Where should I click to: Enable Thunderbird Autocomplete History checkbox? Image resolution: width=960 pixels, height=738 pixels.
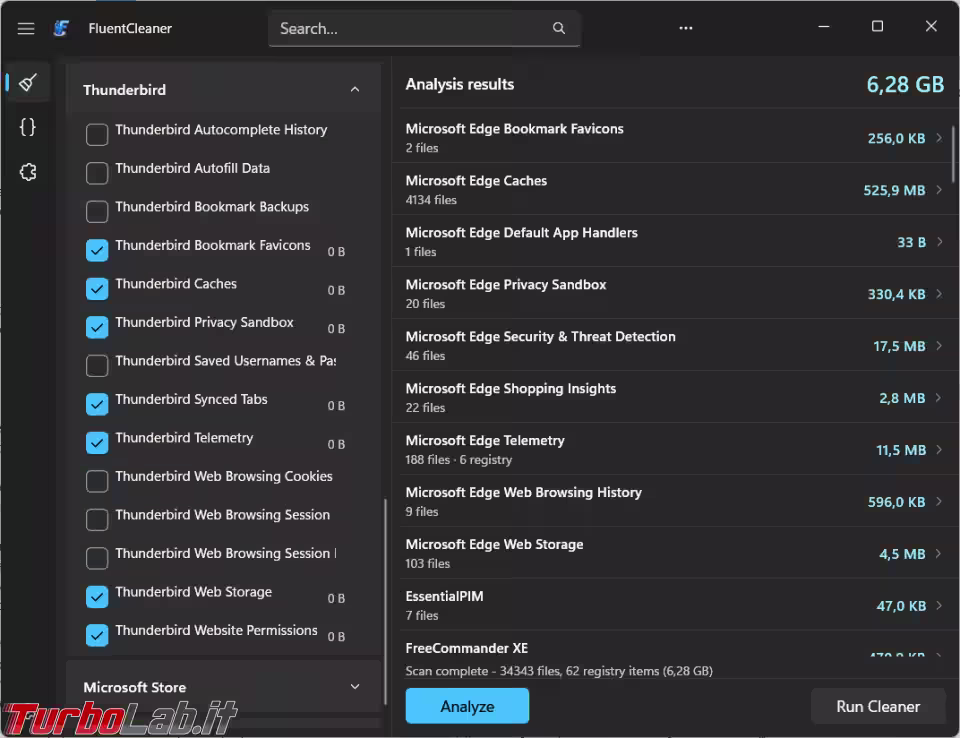[x=97, y=134]
